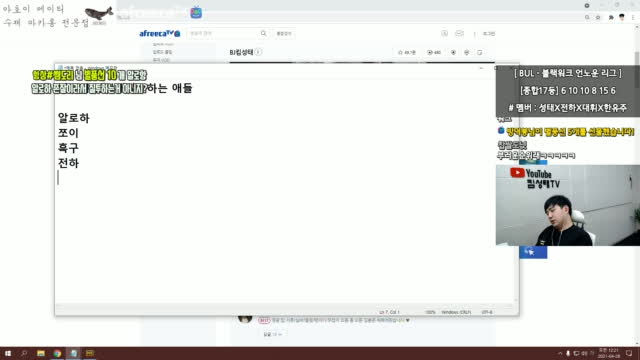Open the info icon beside BJ킴성태
The height and width of the screenshot is (360, 640).
click(258, 52)
